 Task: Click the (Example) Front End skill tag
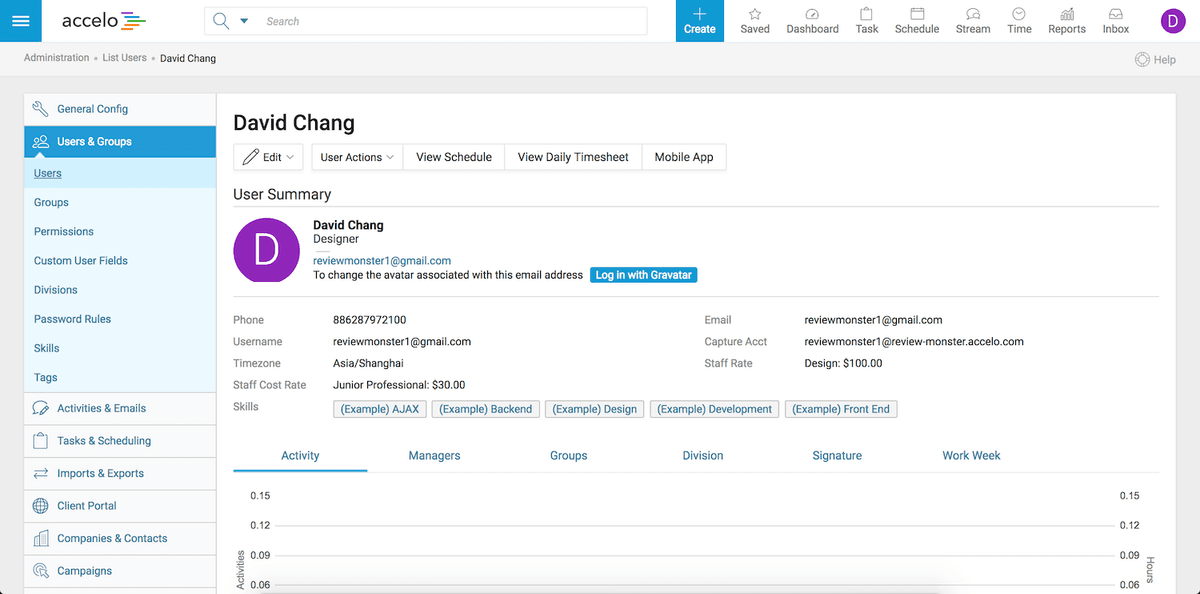point(841,409)
